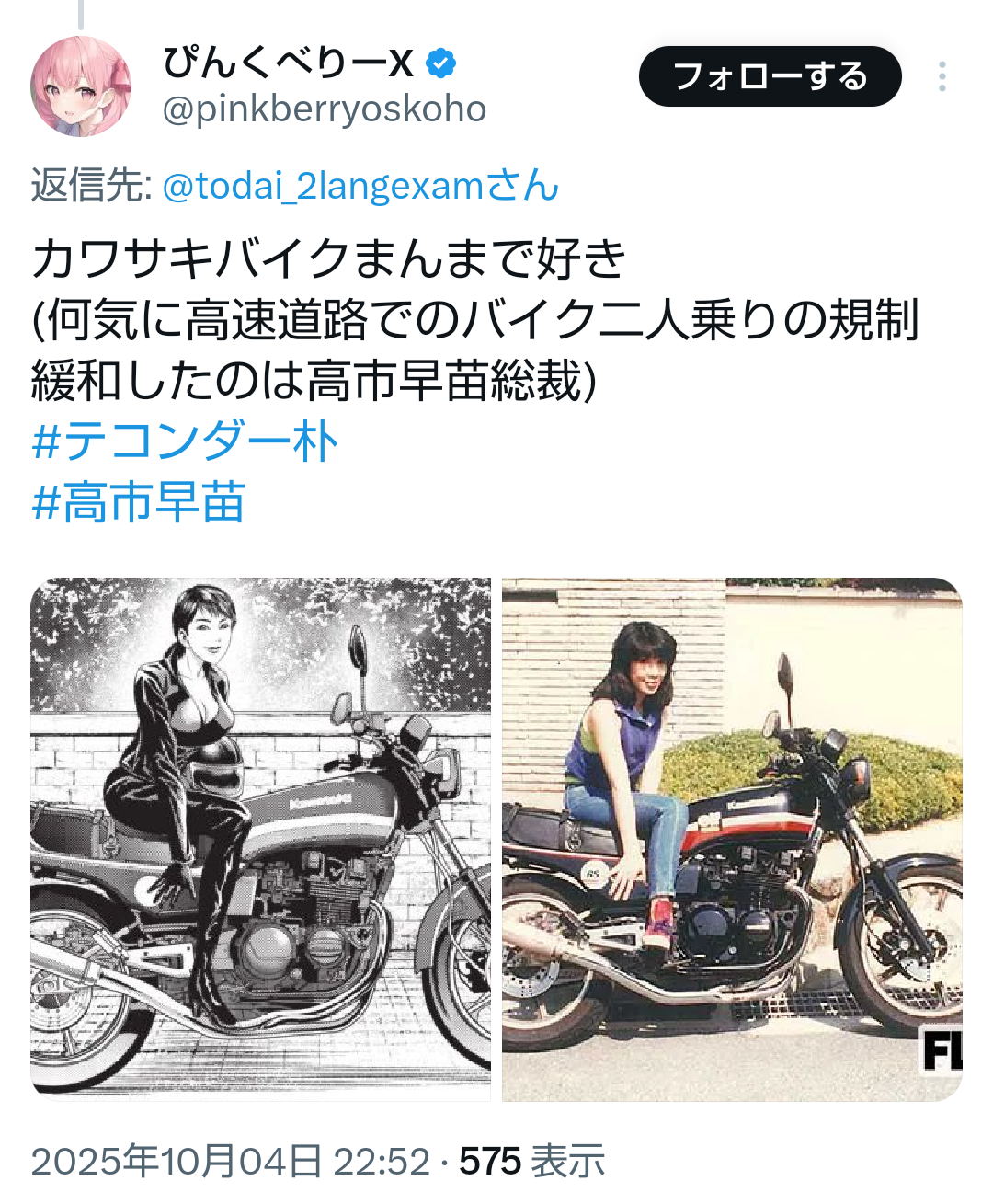The height and width of the screenshot is (1204, 993).
Task: Open the pink-haired anime profile avatar
Action: coord(81,86)
